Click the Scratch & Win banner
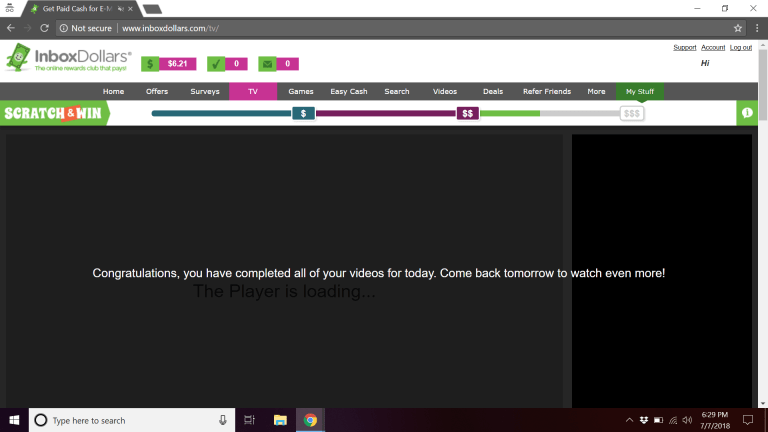The image size is (768, 432). pyautogui.click(x=54, y=113)
